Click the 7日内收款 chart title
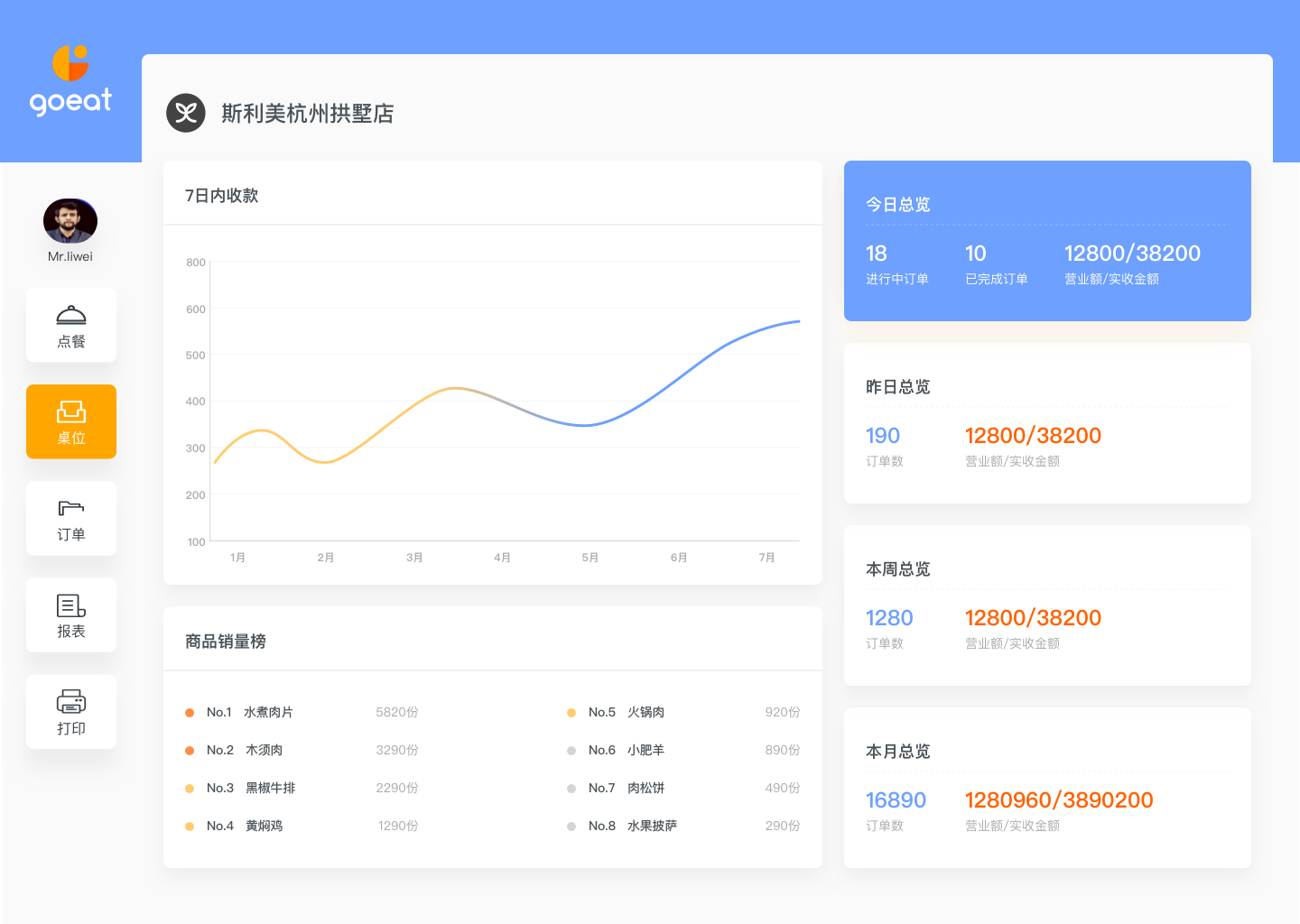Image resolution: width=1300 pixels, height=924 pixels. (x=222, y=196)
